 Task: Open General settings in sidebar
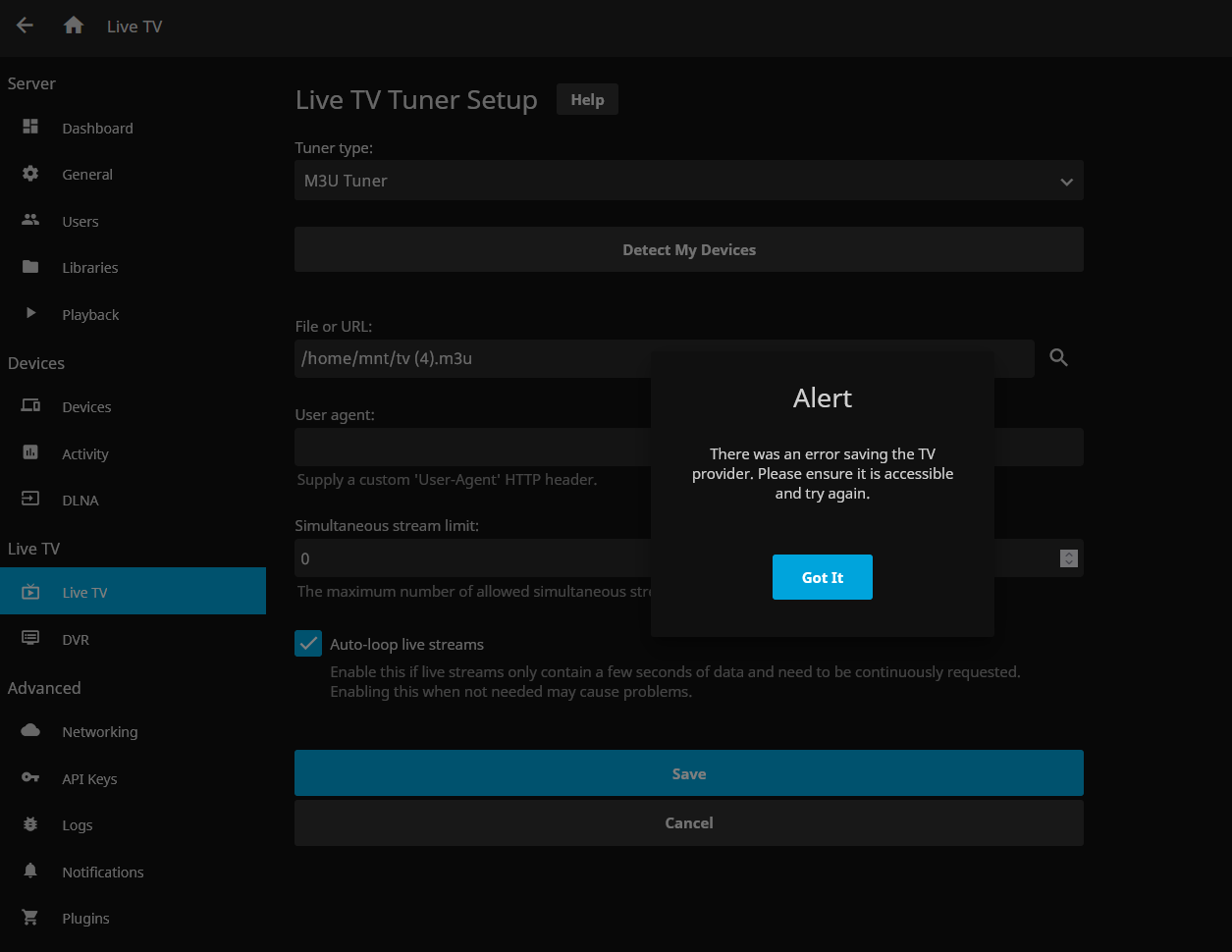(133, 175)
